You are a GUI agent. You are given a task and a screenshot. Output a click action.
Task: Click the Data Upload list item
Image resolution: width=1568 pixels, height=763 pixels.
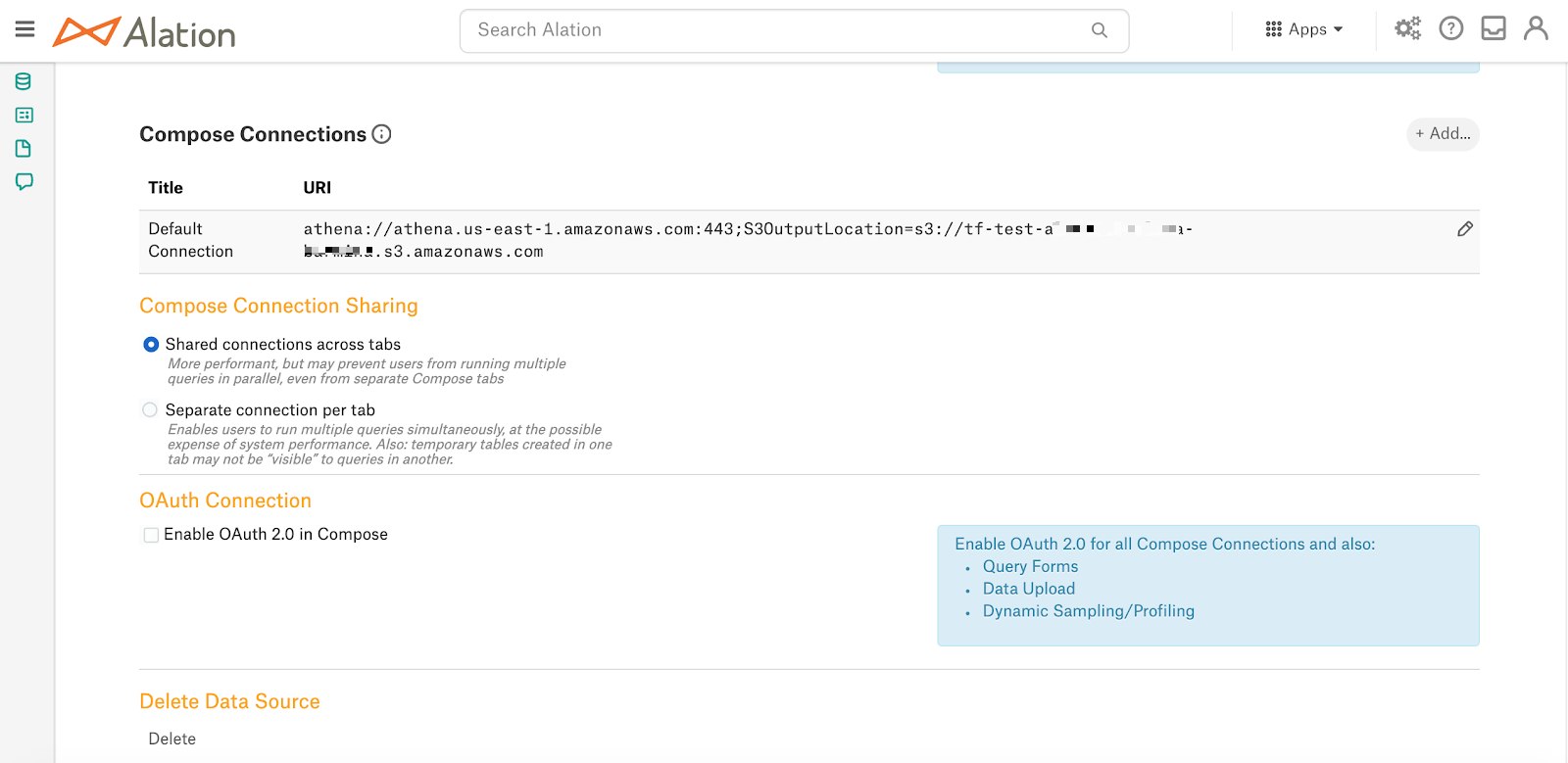[1029, 589]
